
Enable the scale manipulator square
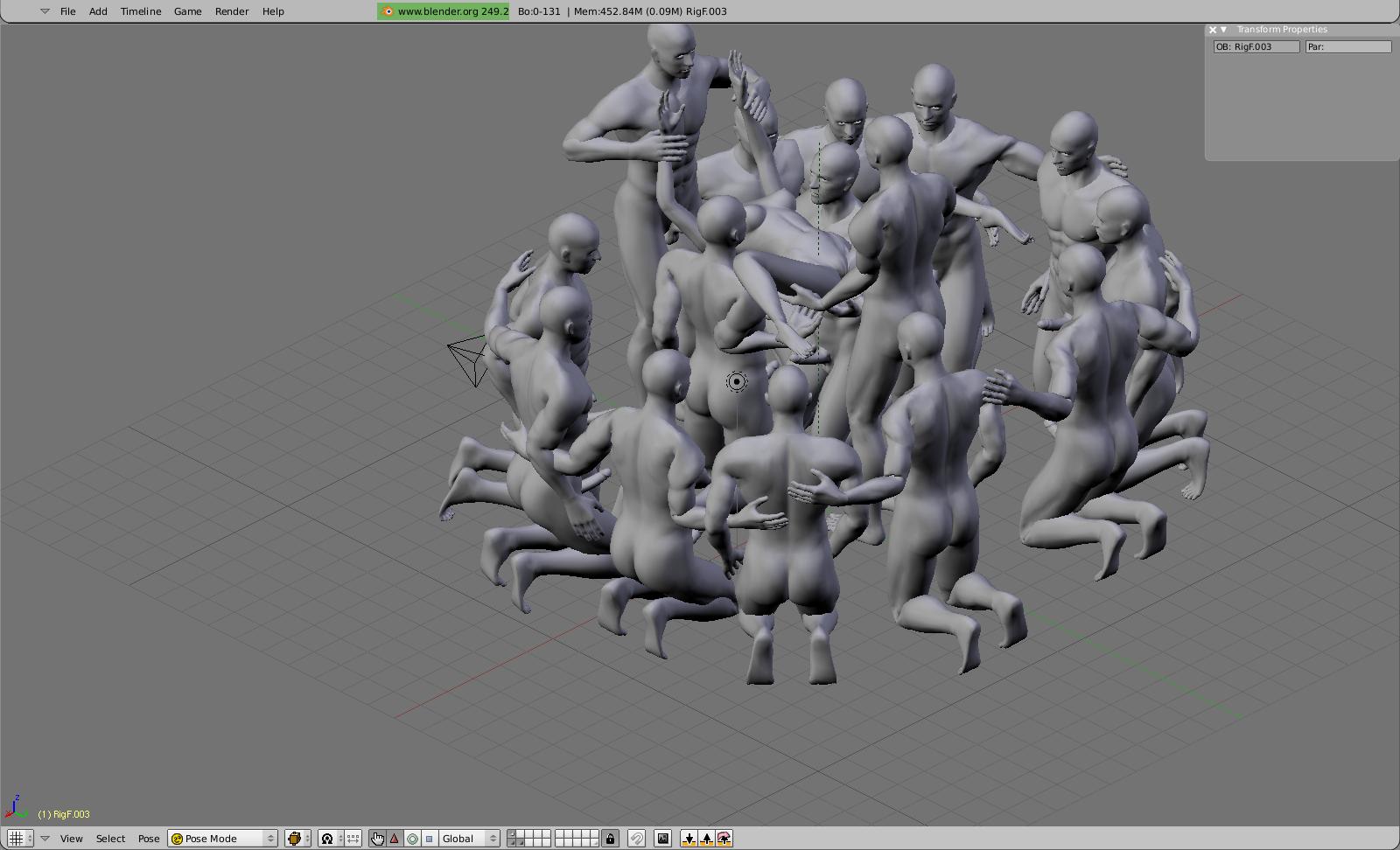pyautogui.click(x=429, y=839)
